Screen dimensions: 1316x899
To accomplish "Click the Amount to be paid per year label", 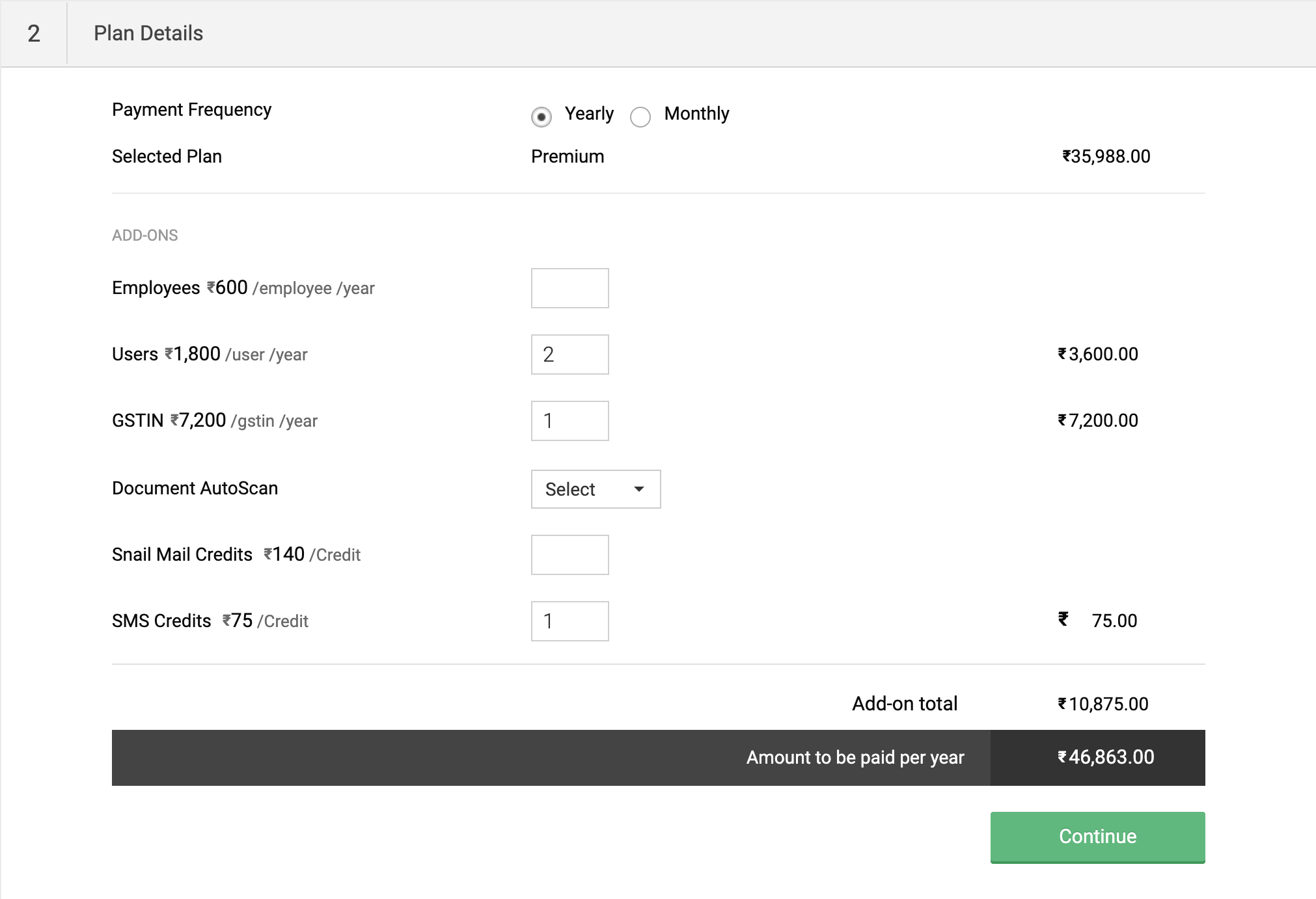I will pyautogui.click(x=855, y=758).
